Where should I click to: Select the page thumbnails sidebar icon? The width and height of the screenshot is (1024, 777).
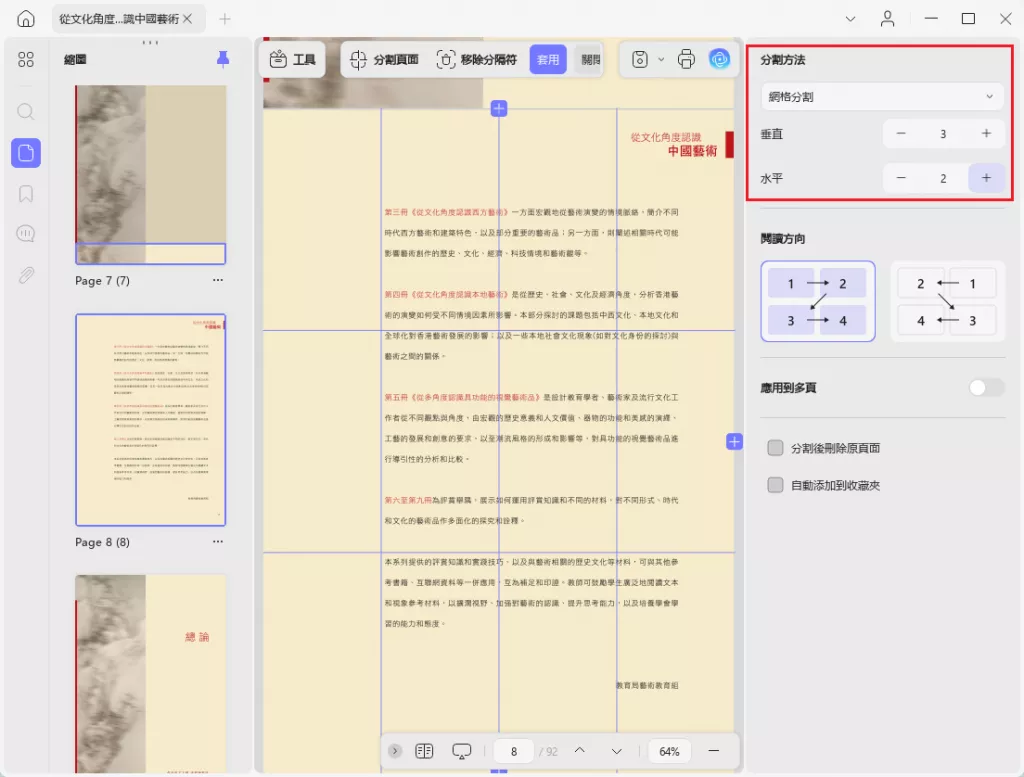[25, 153]
